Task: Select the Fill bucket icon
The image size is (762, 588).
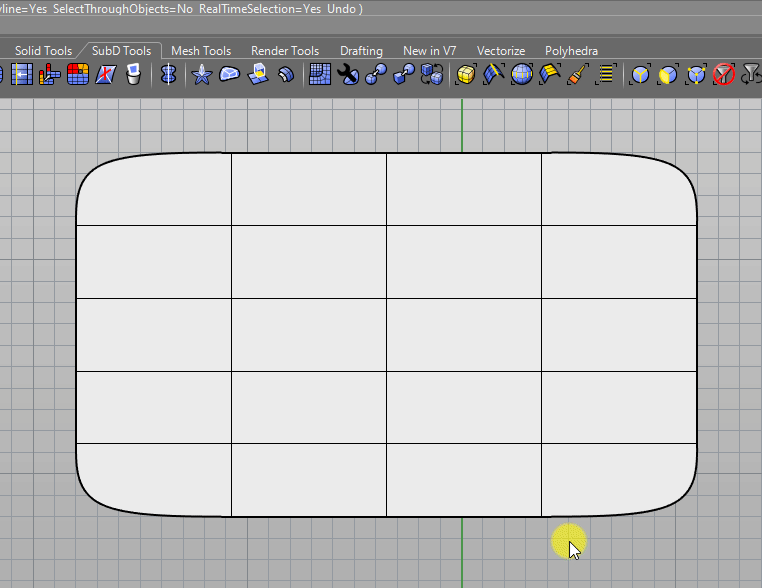Action: [x=133, y=74]
